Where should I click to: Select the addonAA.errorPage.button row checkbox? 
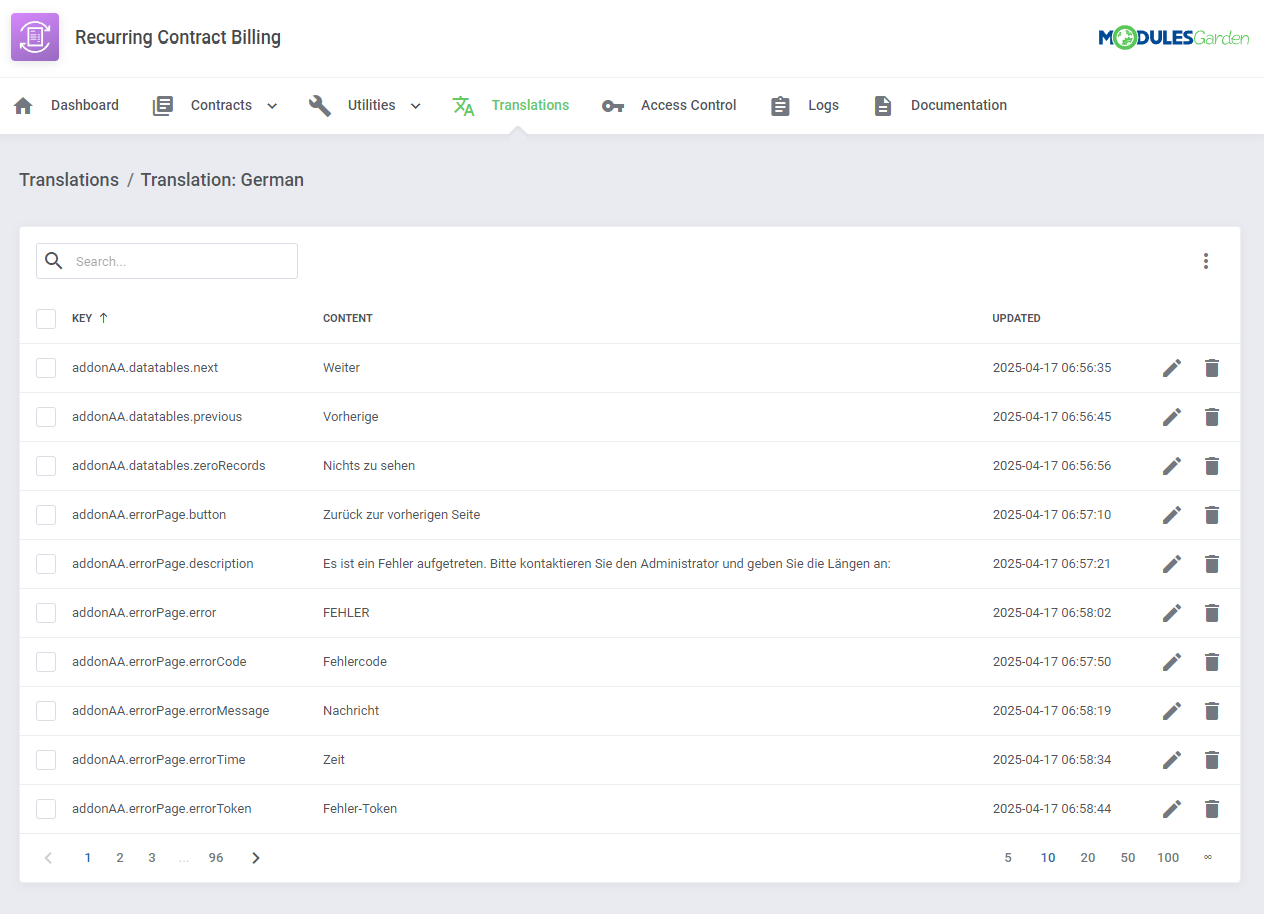coord(46,514)
